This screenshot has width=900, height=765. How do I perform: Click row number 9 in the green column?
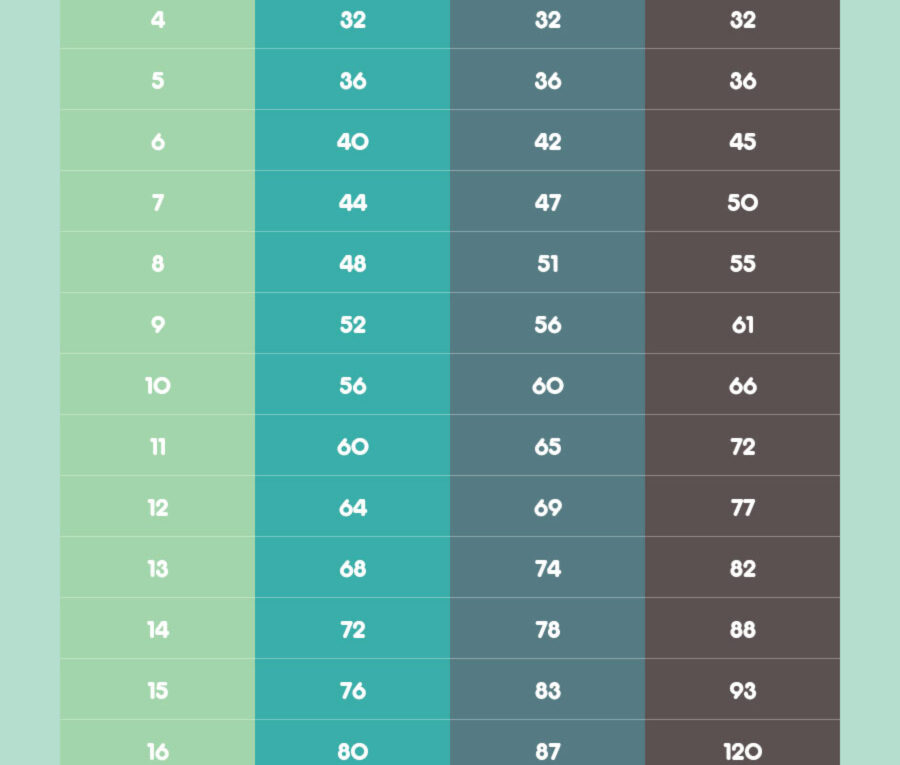coord(158,325)
